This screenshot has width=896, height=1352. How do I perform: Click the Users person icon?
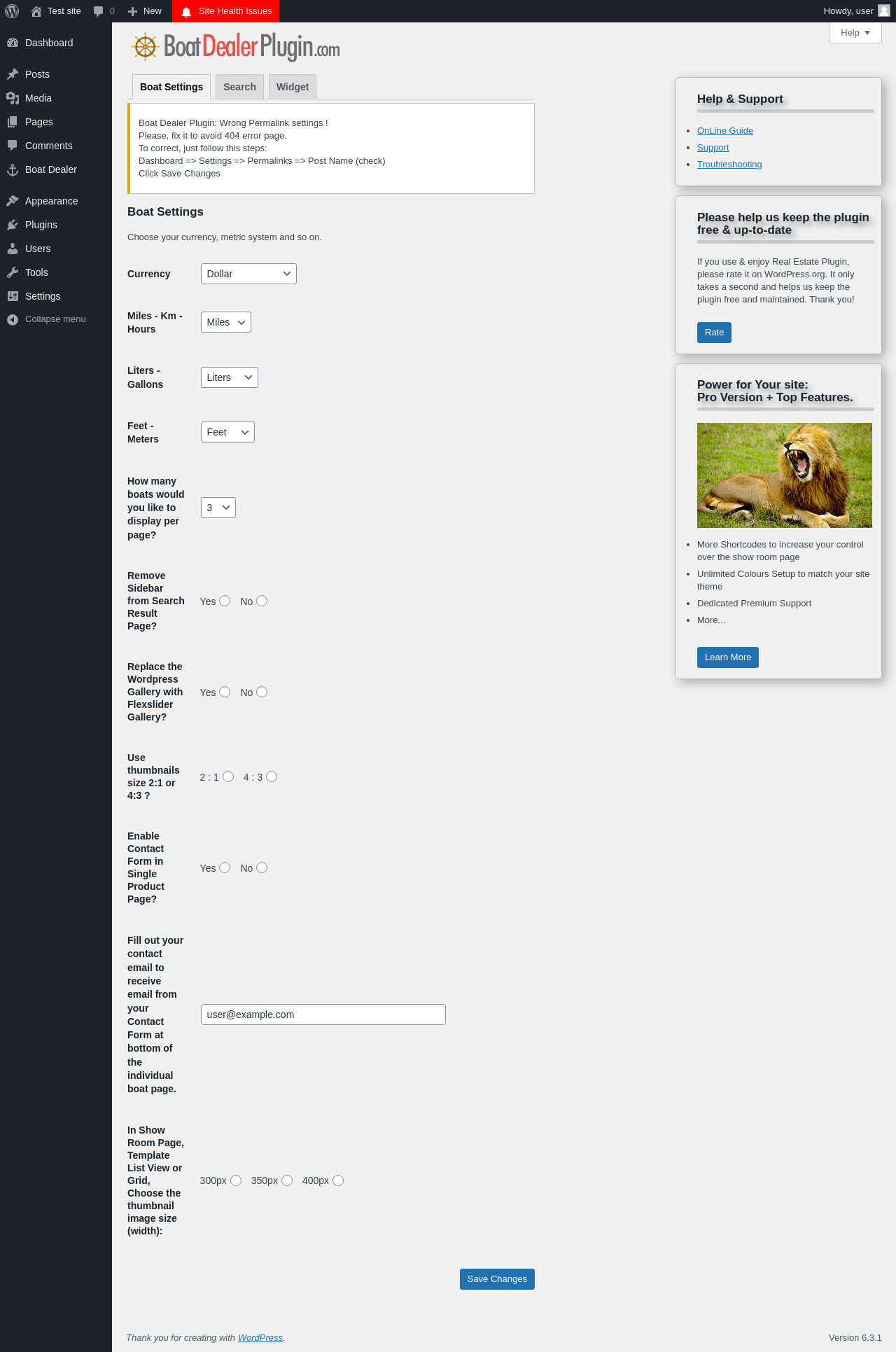[13, 249]
